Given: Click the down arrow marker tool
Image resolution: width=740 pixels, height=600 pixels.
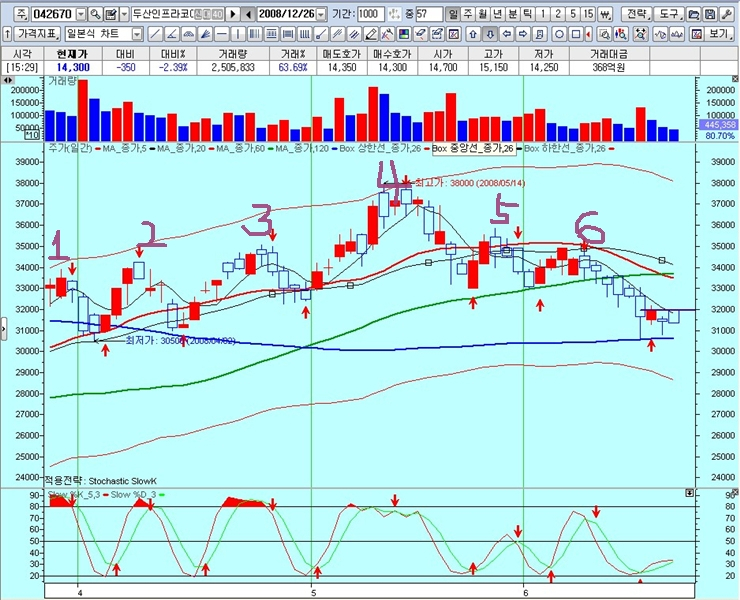Looking at the screenshot, I should tap(490, 34).
